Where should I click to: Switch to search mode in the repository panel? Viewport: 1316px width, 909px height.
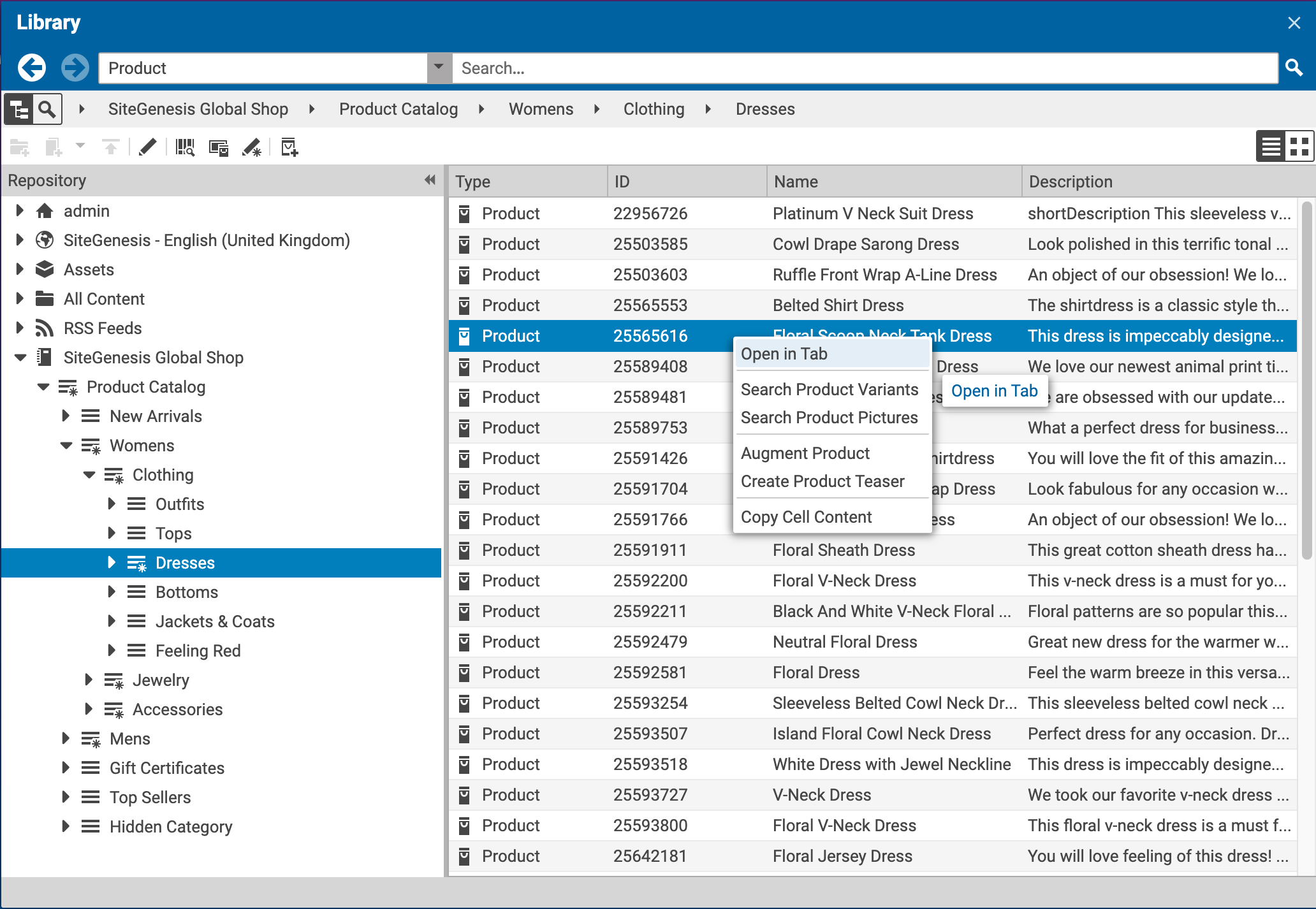(x=46, y=108)
